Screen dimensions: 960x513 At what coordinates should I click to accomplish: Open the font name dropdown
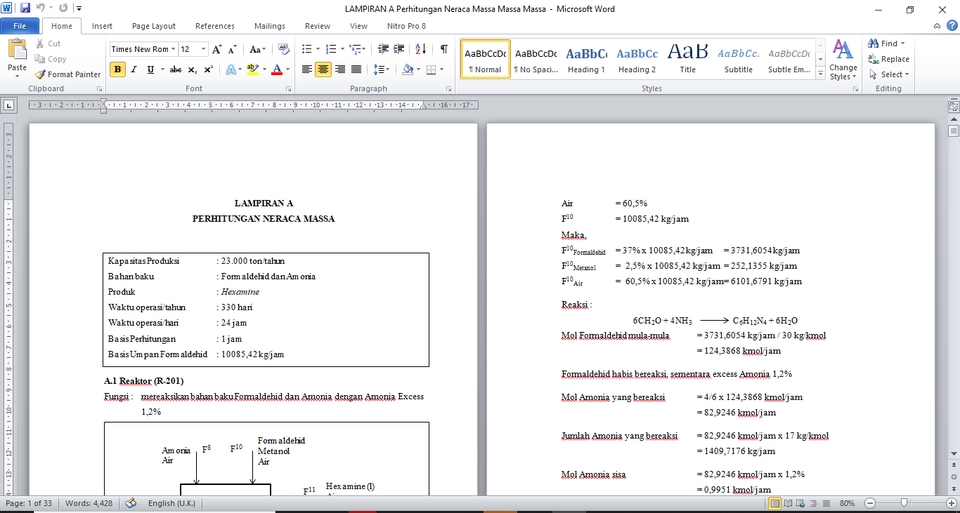(x=173, y=50)
